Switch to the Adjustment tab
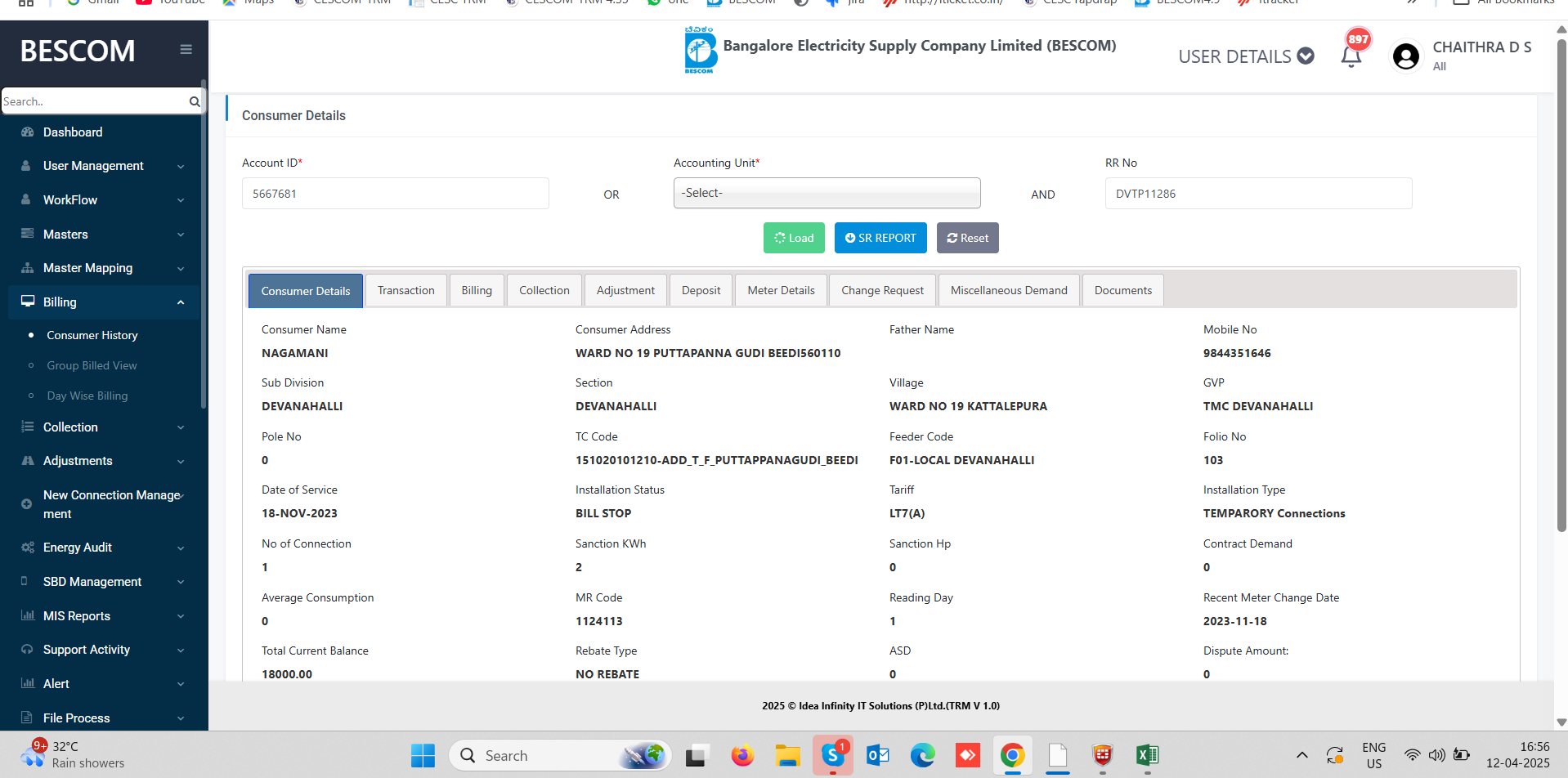This screenshot has height=778, width=1568. click(x=625, y=290)
